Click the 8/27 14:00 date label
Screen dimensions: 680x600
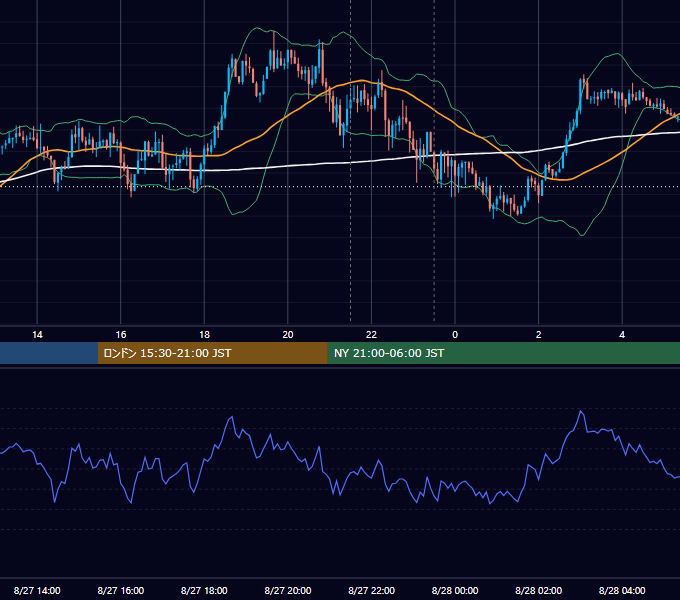pyautogui.click(x=37, y=590)
